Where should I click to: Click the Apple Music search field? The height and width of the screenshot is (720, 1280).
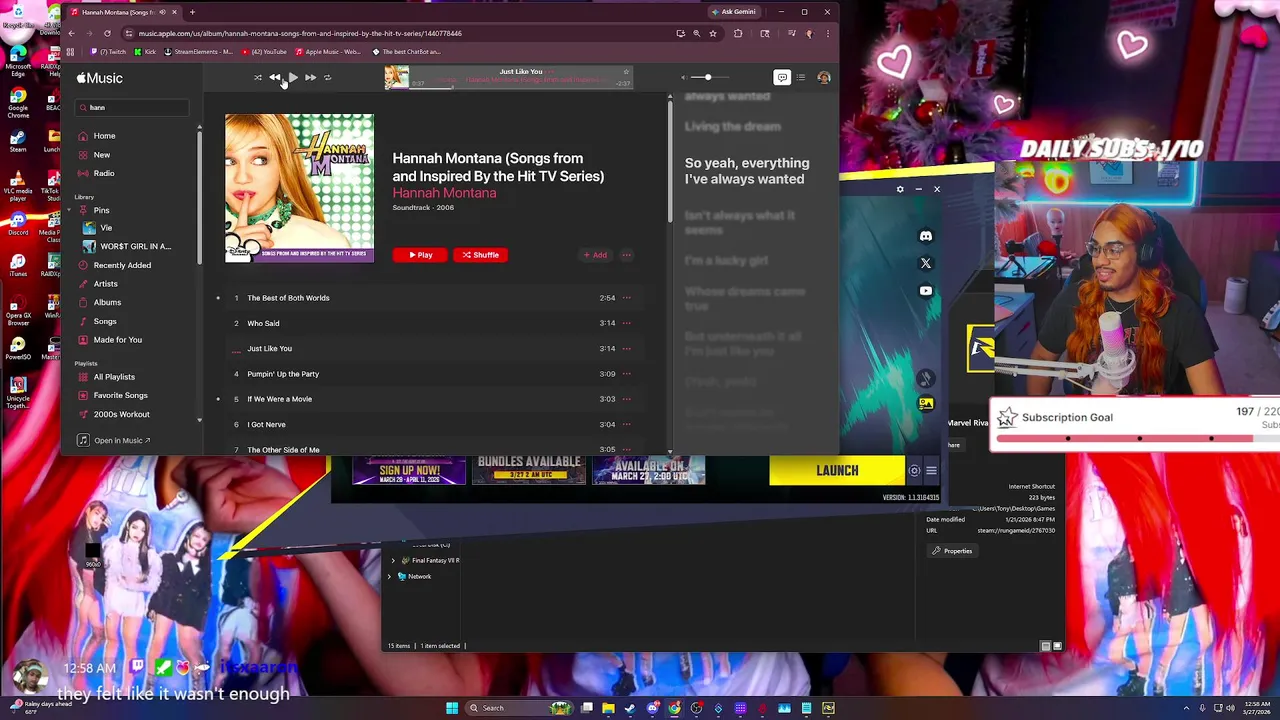(132, 107)
